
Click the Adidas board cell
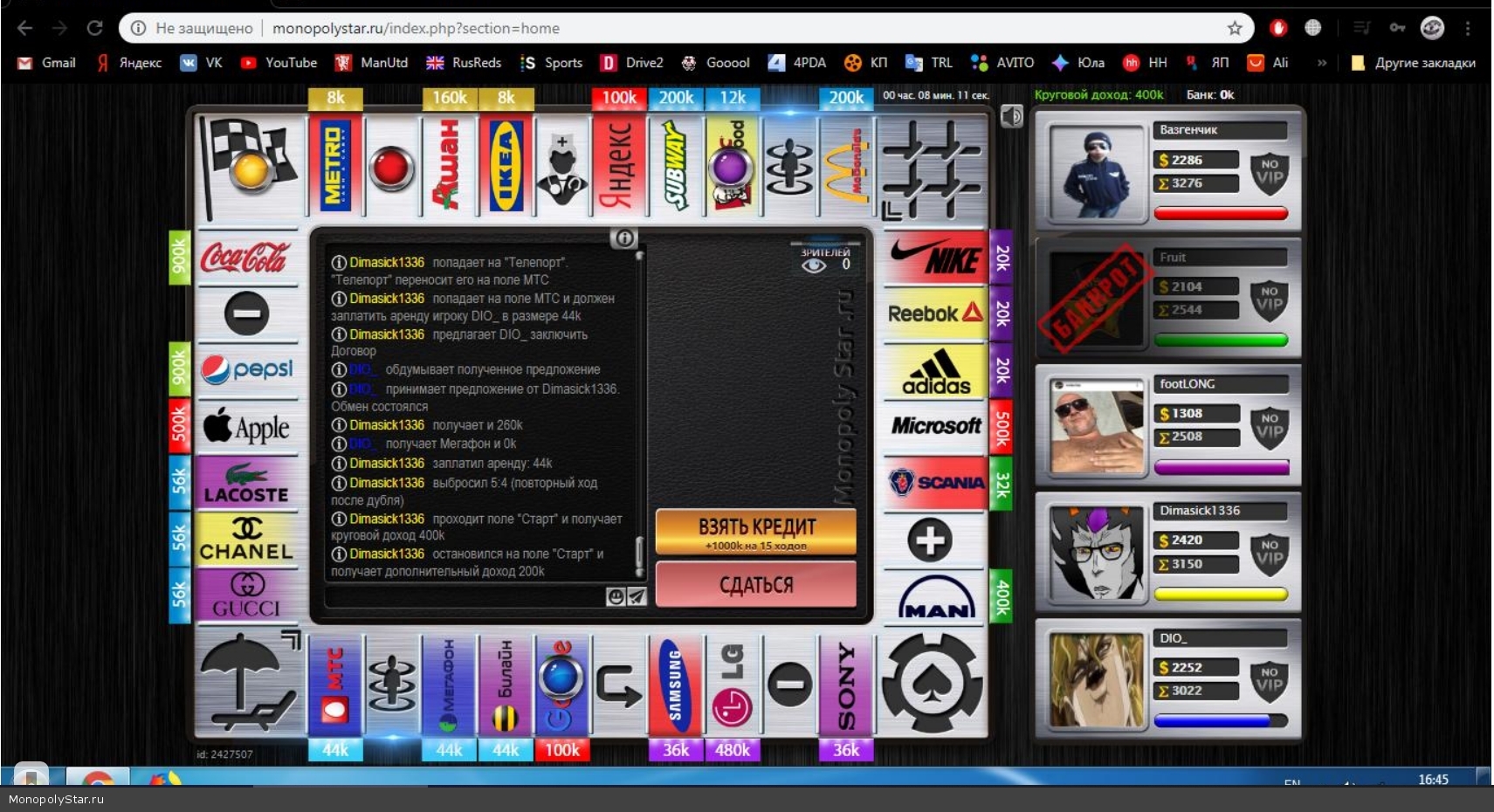tap(936, 370)
